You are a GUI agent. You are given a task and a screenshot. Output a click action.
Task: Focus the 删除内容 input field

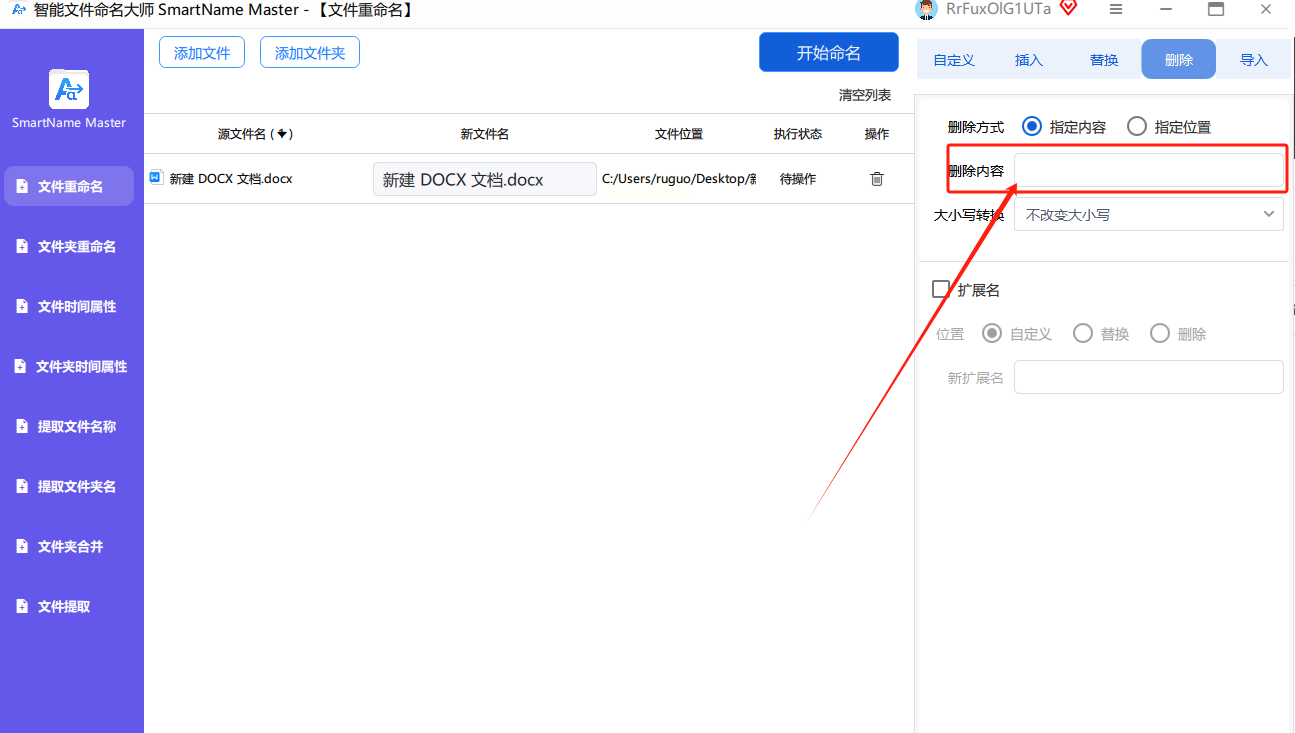point(1149,170)
